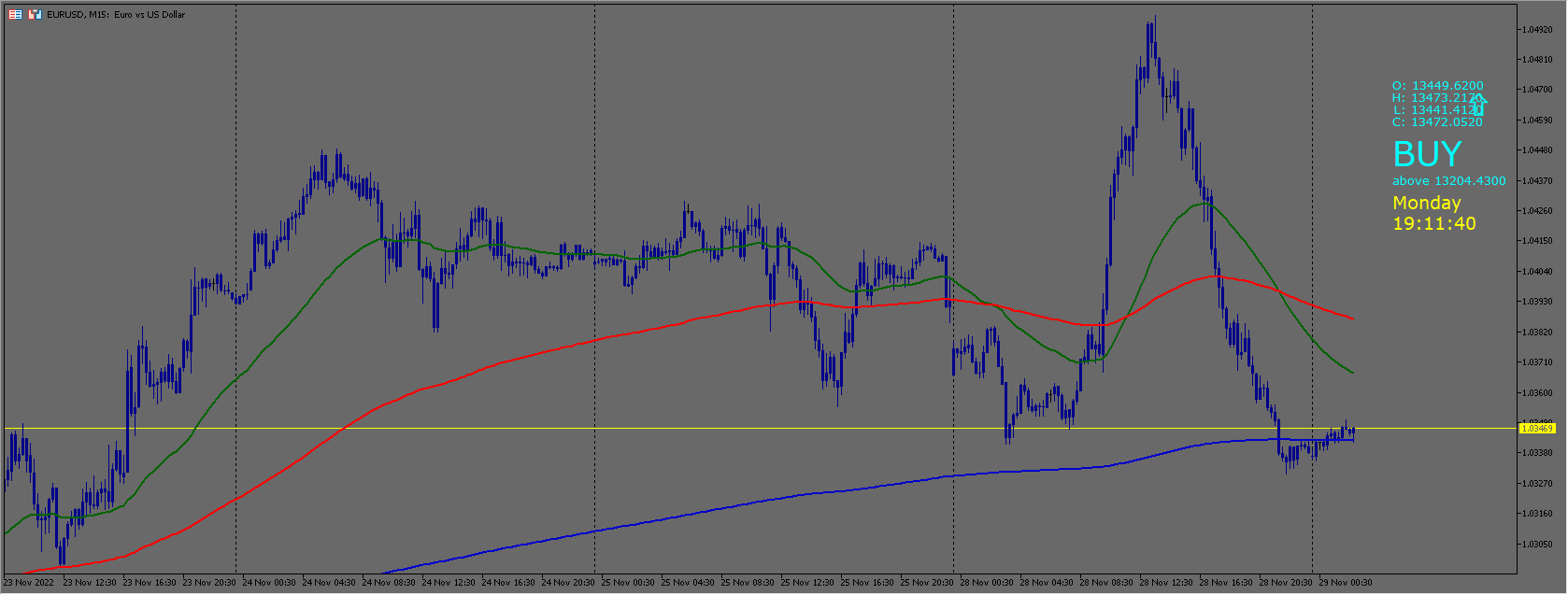The height and width of the screenshot is (595, 1568).
Task: Click the cyan up-arrow signal icon
Action: click(x=1477, y=105)
